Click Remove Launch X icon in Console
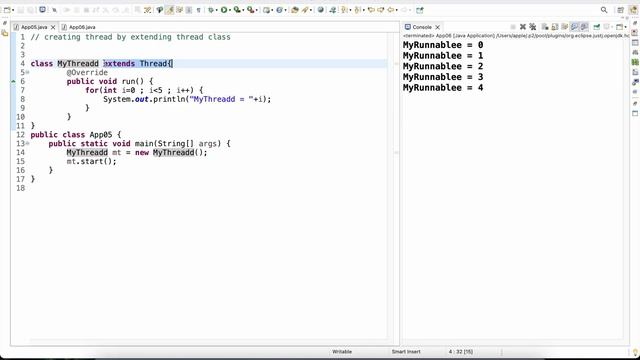 (522, 27)
